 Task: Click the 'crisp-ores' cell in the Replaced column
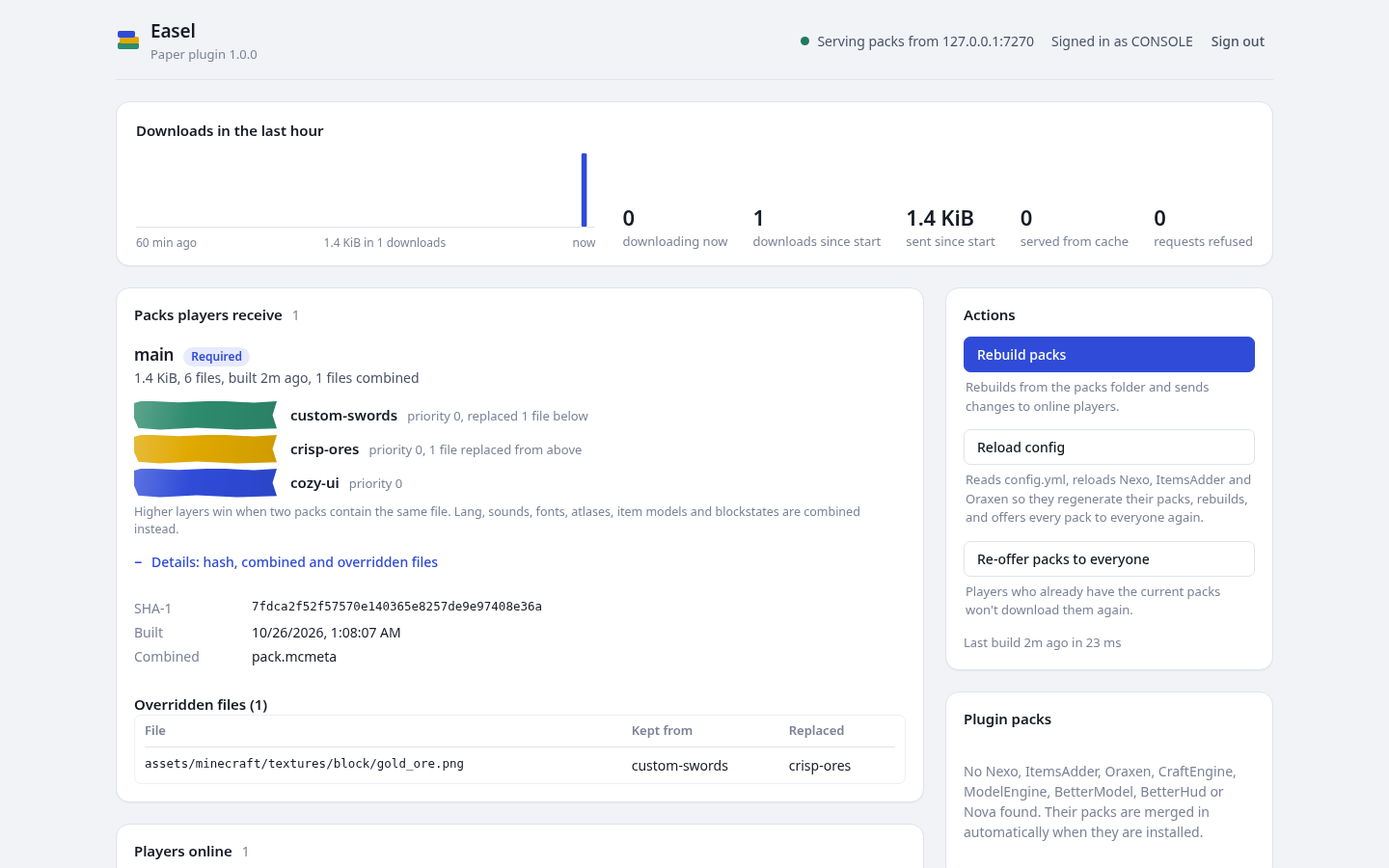pos(820,766)
